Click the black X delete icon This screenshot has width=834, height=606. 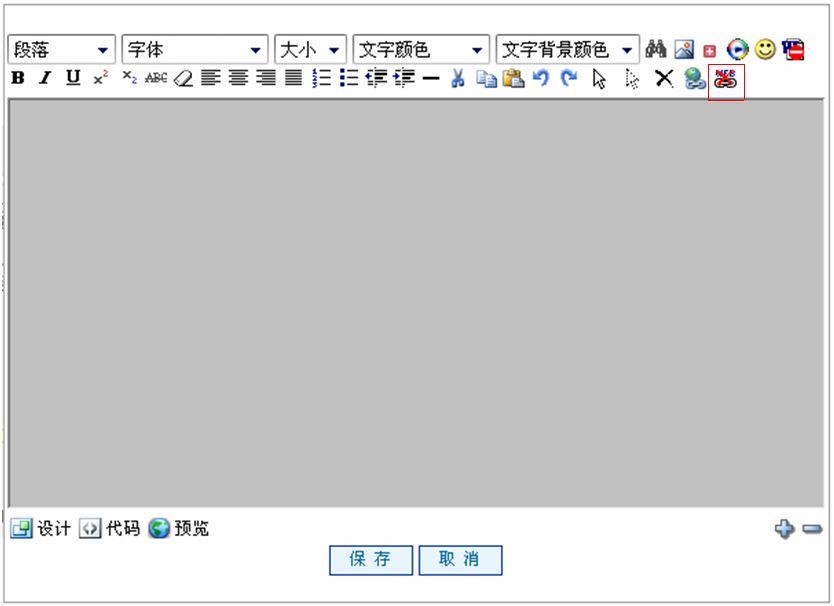click(664, 78)
